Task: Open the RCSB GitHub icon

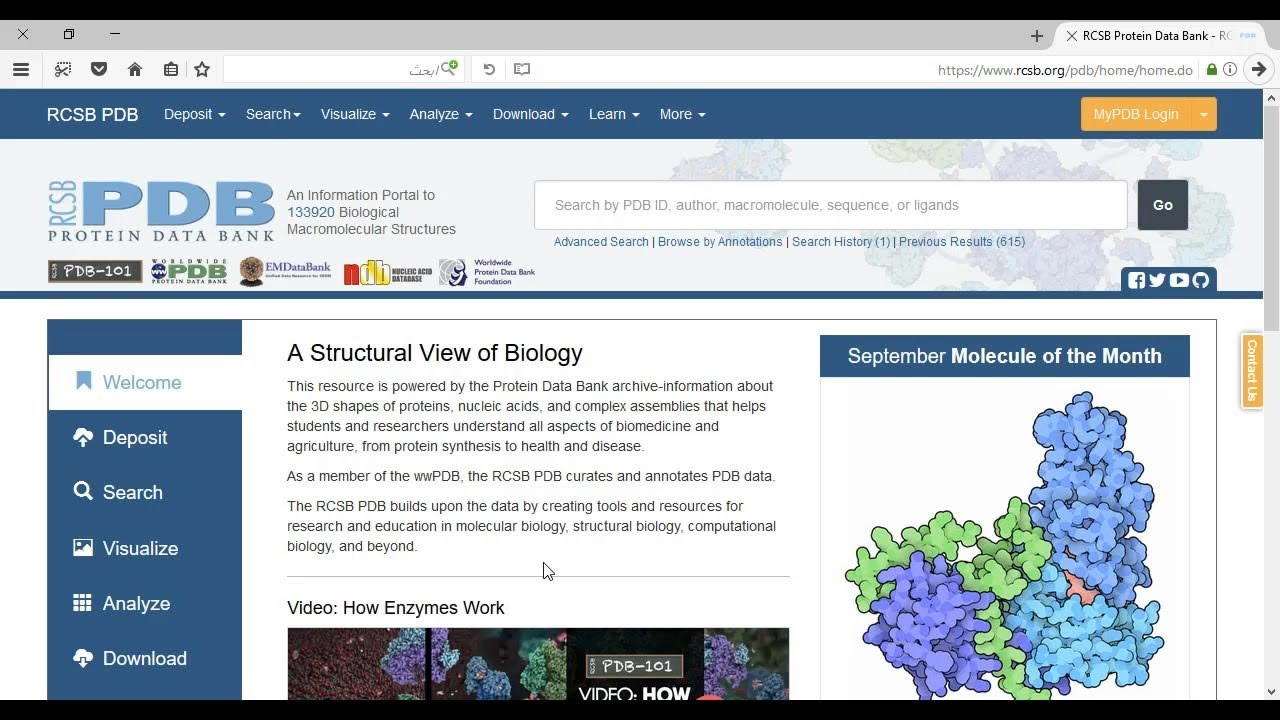Action: click(1201, 280)
